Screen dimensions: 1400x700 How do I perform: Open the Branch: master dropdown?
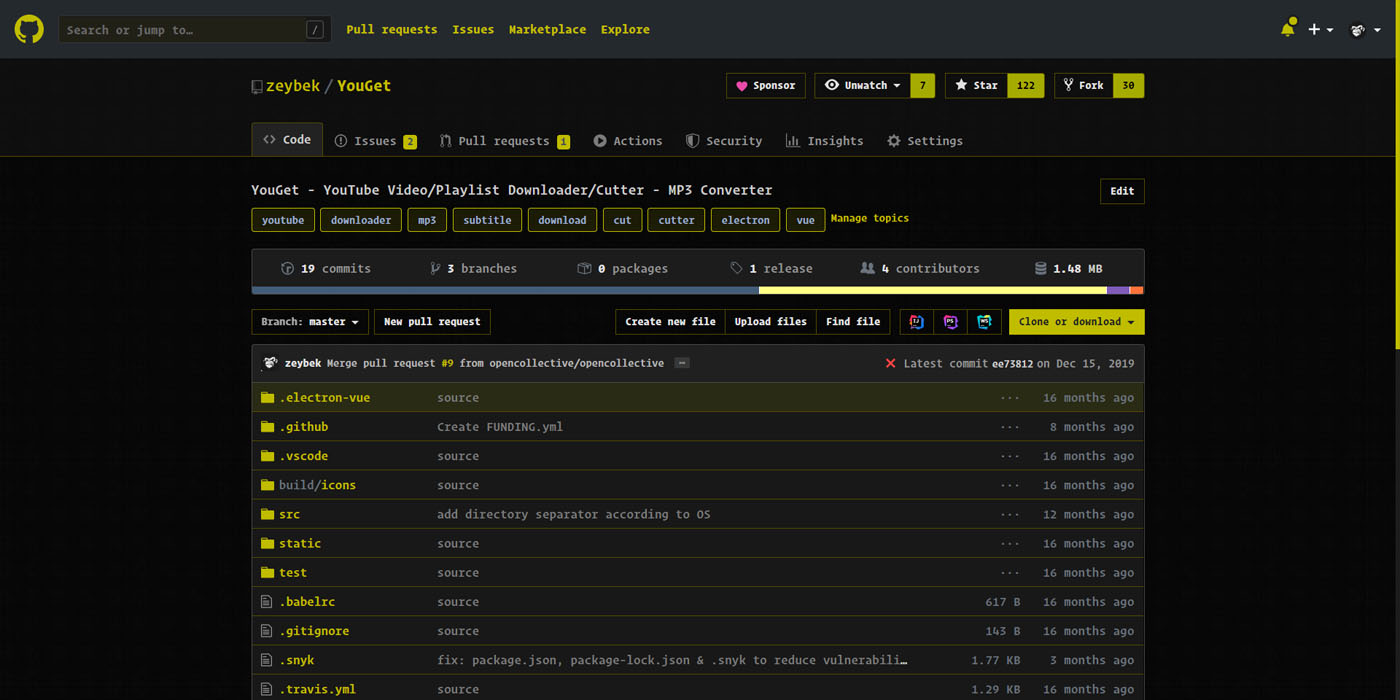[309, 321]
